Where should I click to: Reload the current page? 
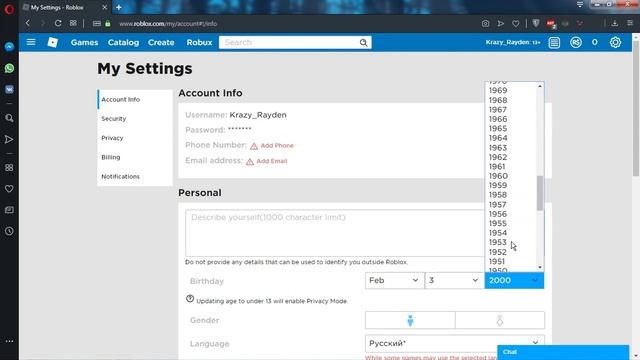pos(58,23)
